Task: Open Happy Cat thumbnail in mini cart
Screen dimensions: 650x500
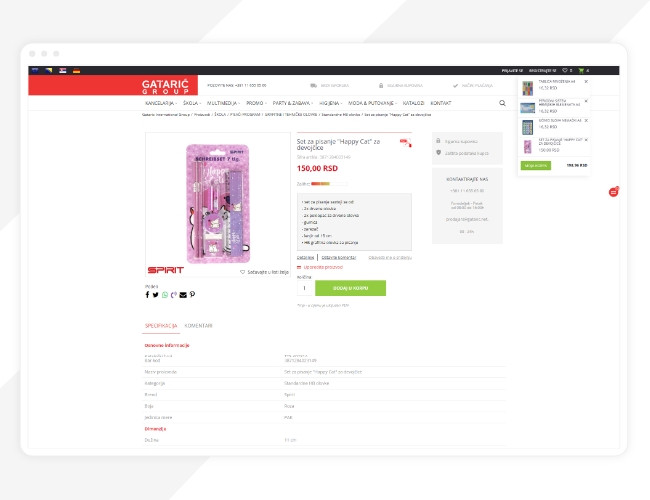Action: (x=527, y=146)
